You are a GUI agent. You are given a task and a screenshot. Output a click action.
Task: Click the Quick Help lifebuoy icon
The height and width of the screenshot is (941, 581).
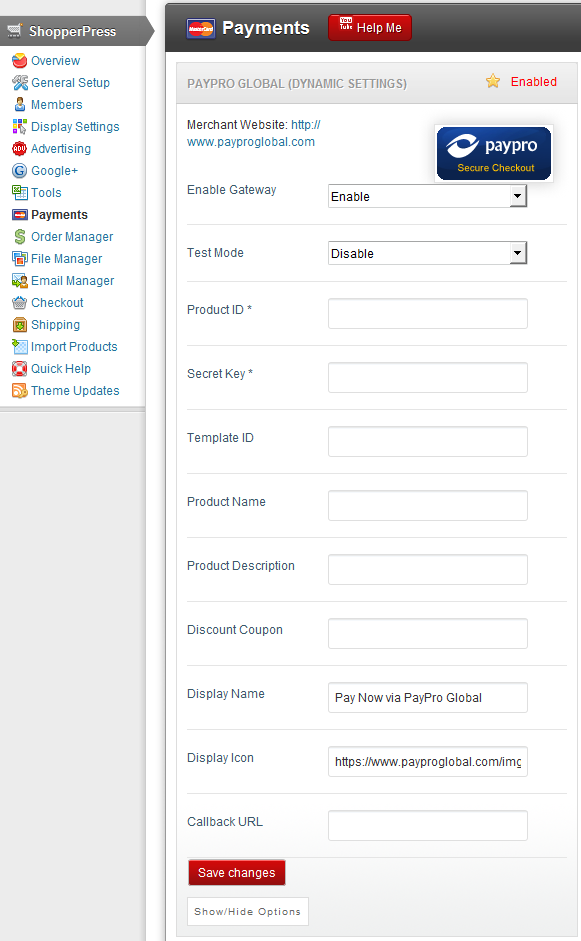pos(20,369)
